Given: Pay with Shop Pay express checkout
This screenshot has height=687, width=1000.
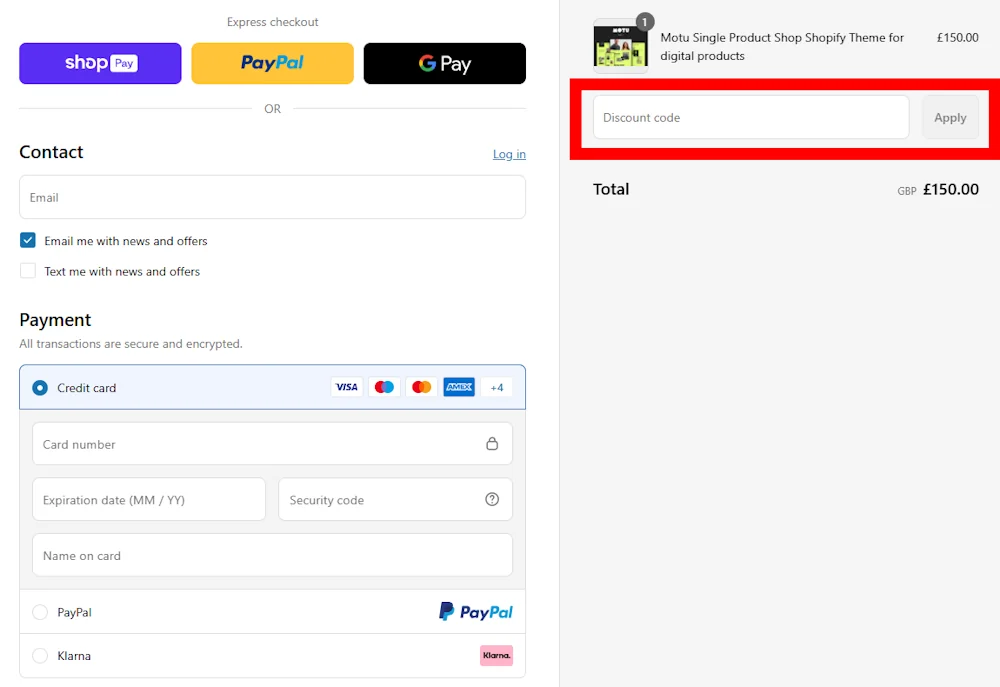Looking at the screenshot, I should (100, 63).
